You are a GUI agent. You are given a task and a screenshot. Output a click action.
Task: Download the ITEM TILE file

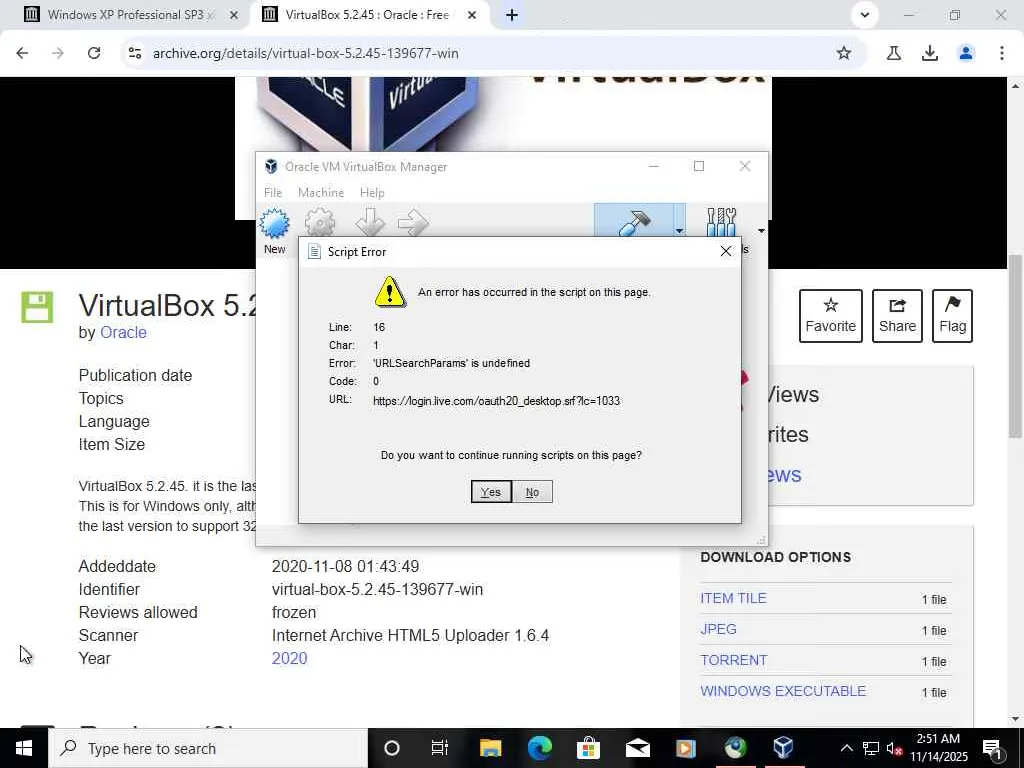733,598
